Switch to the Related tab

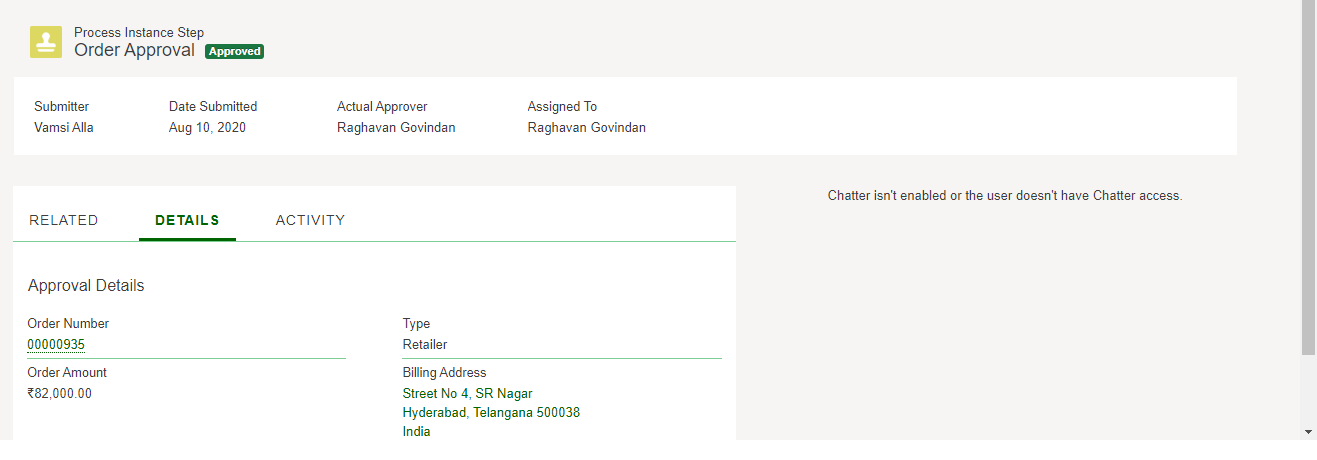click(x=64, y=220)
